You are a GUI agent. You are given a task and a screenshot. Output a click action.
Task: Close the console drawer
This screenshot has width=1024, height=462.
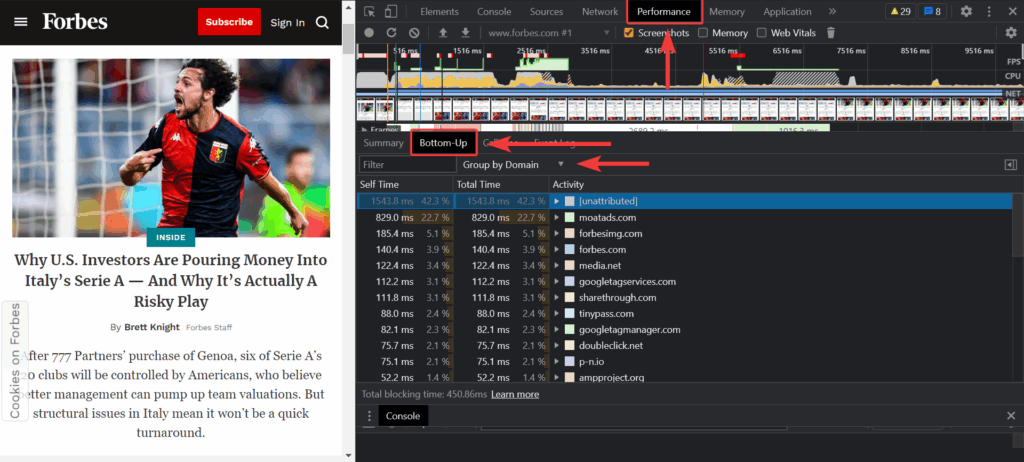(1011, 416)
